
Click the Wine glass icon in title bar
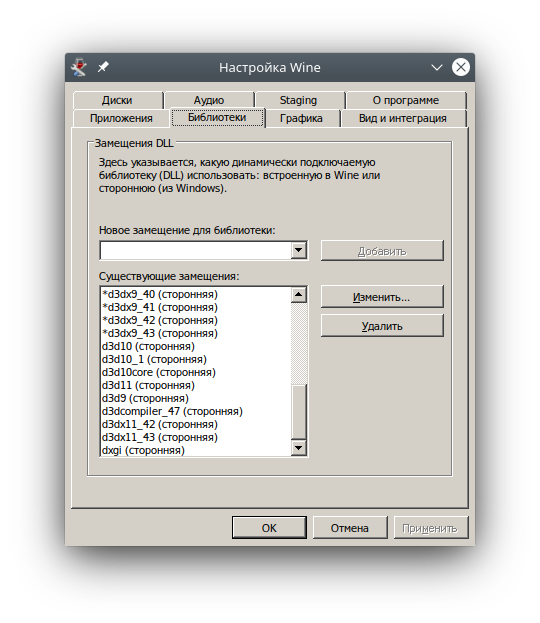click(79, 67)
